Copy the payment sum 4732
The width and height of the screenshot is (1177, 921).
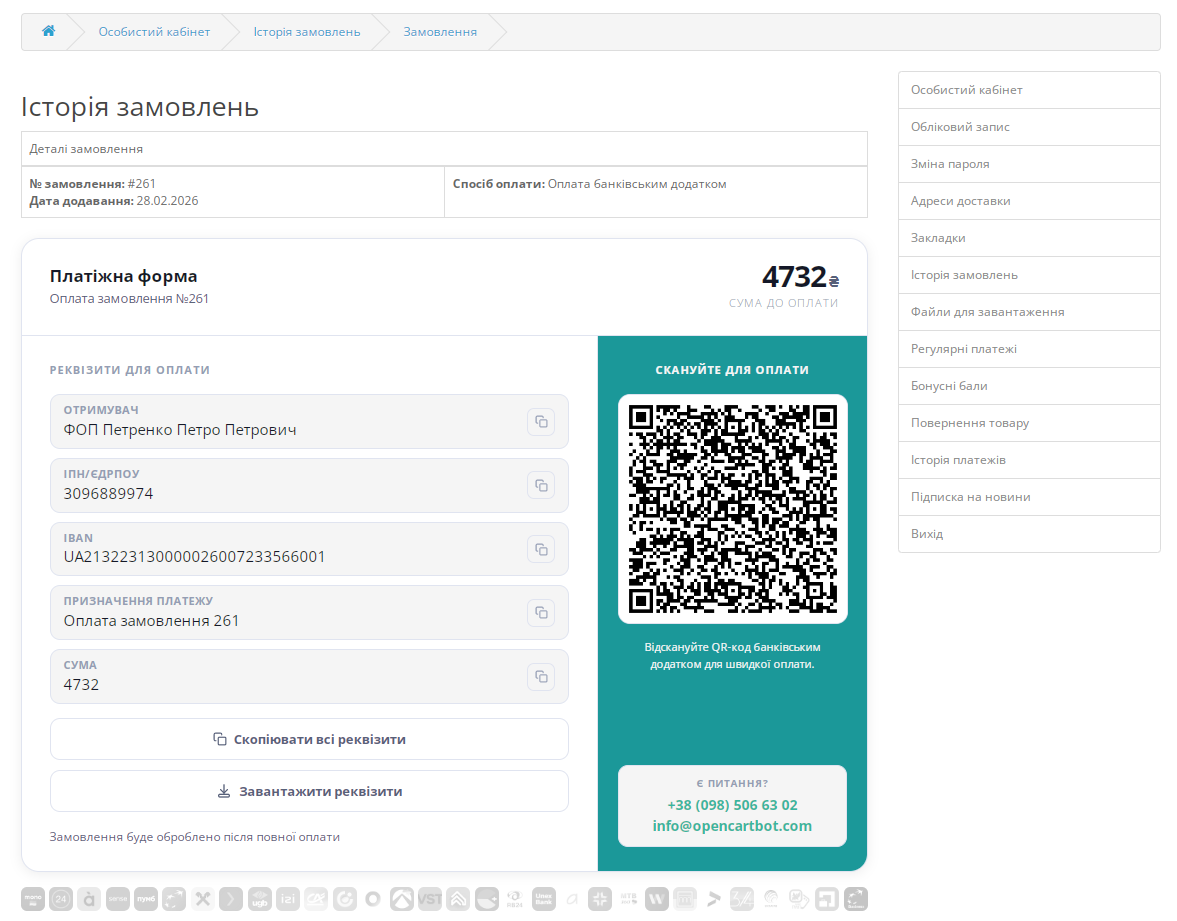pyautogui.click(x=540, y=677)
